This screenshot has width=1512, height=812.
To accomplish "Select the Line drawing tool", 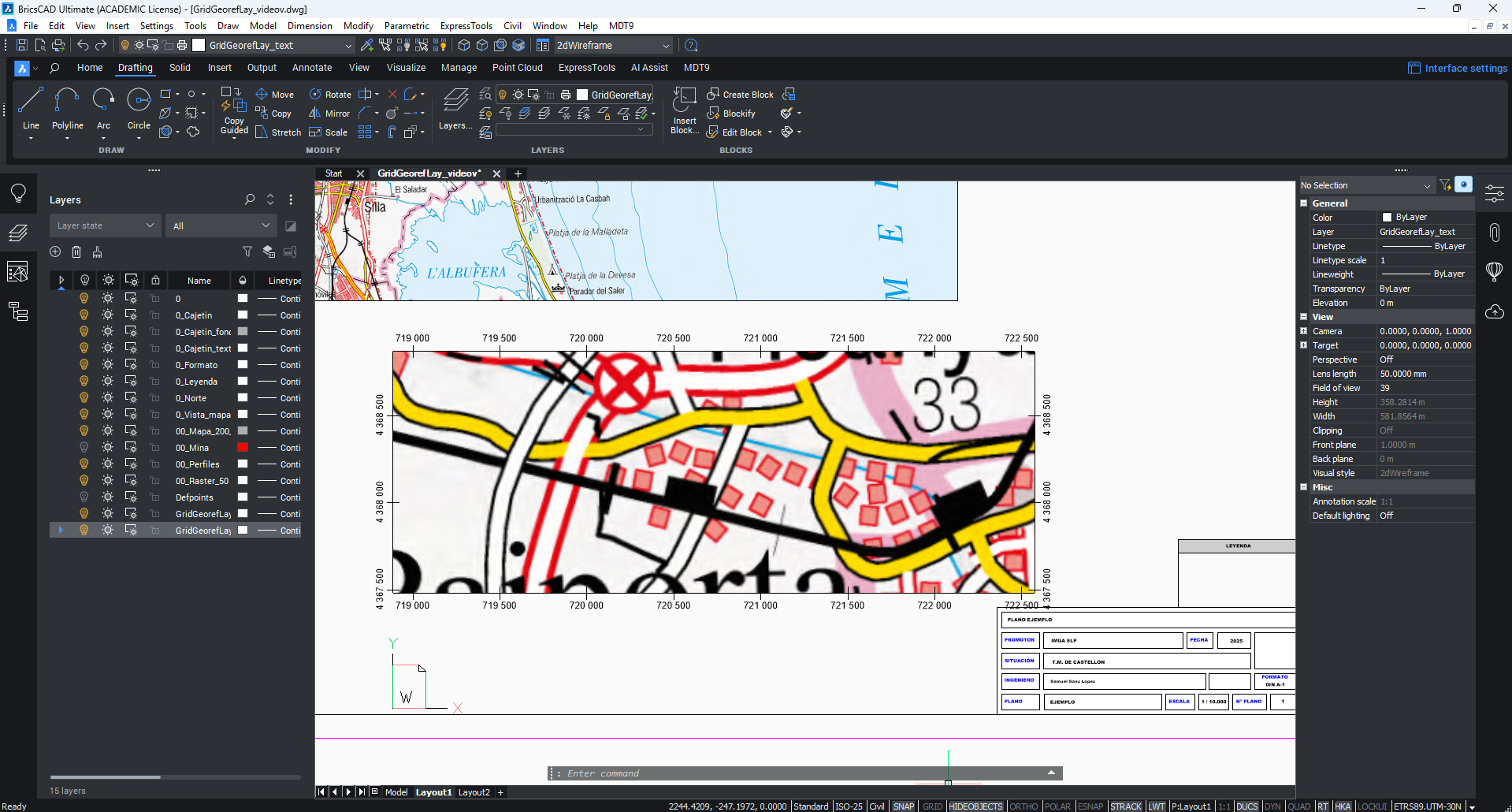I will (31, 106).
